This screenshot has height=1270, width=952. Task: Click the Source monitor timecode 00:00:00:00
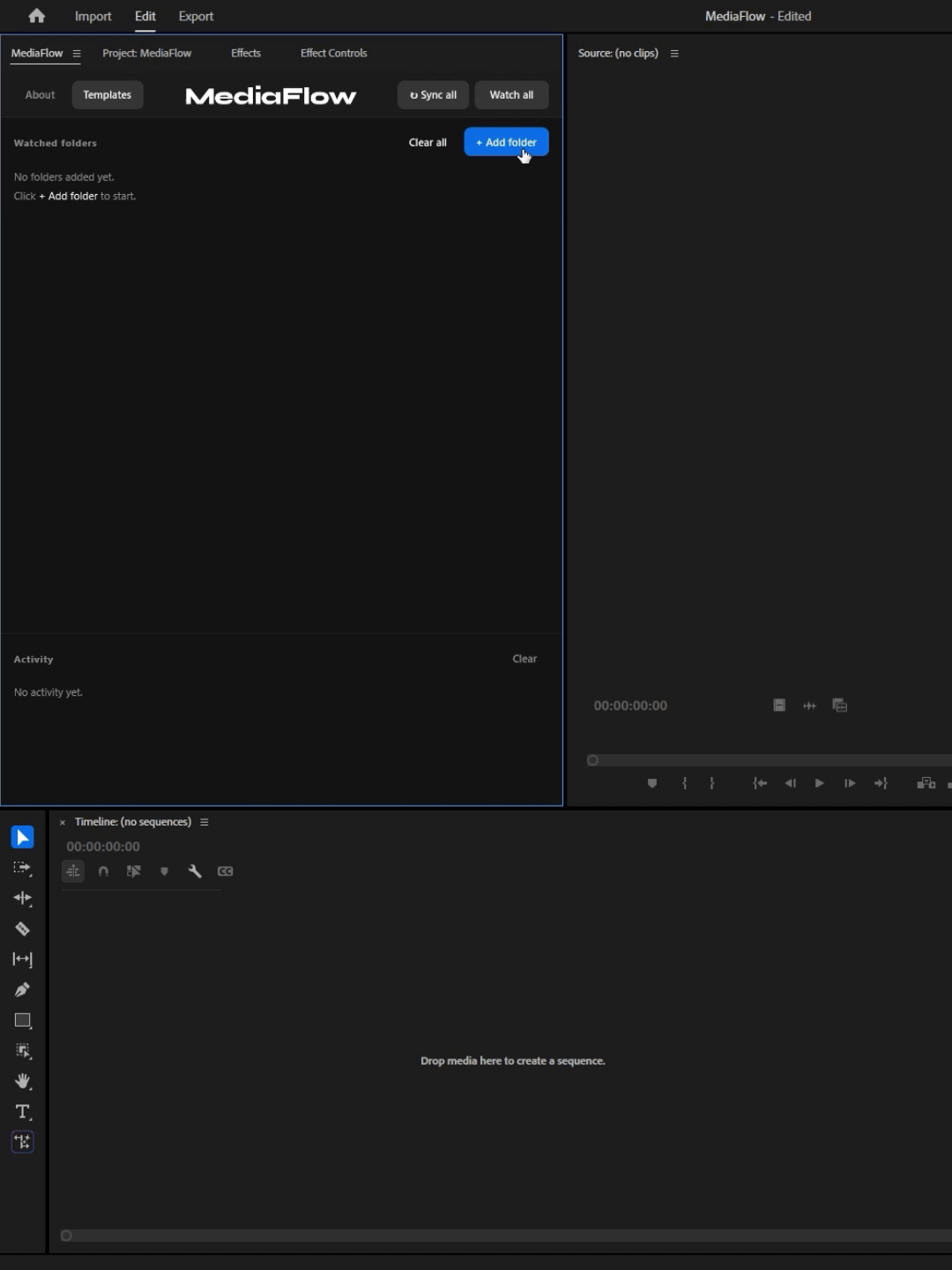[630, 706]
